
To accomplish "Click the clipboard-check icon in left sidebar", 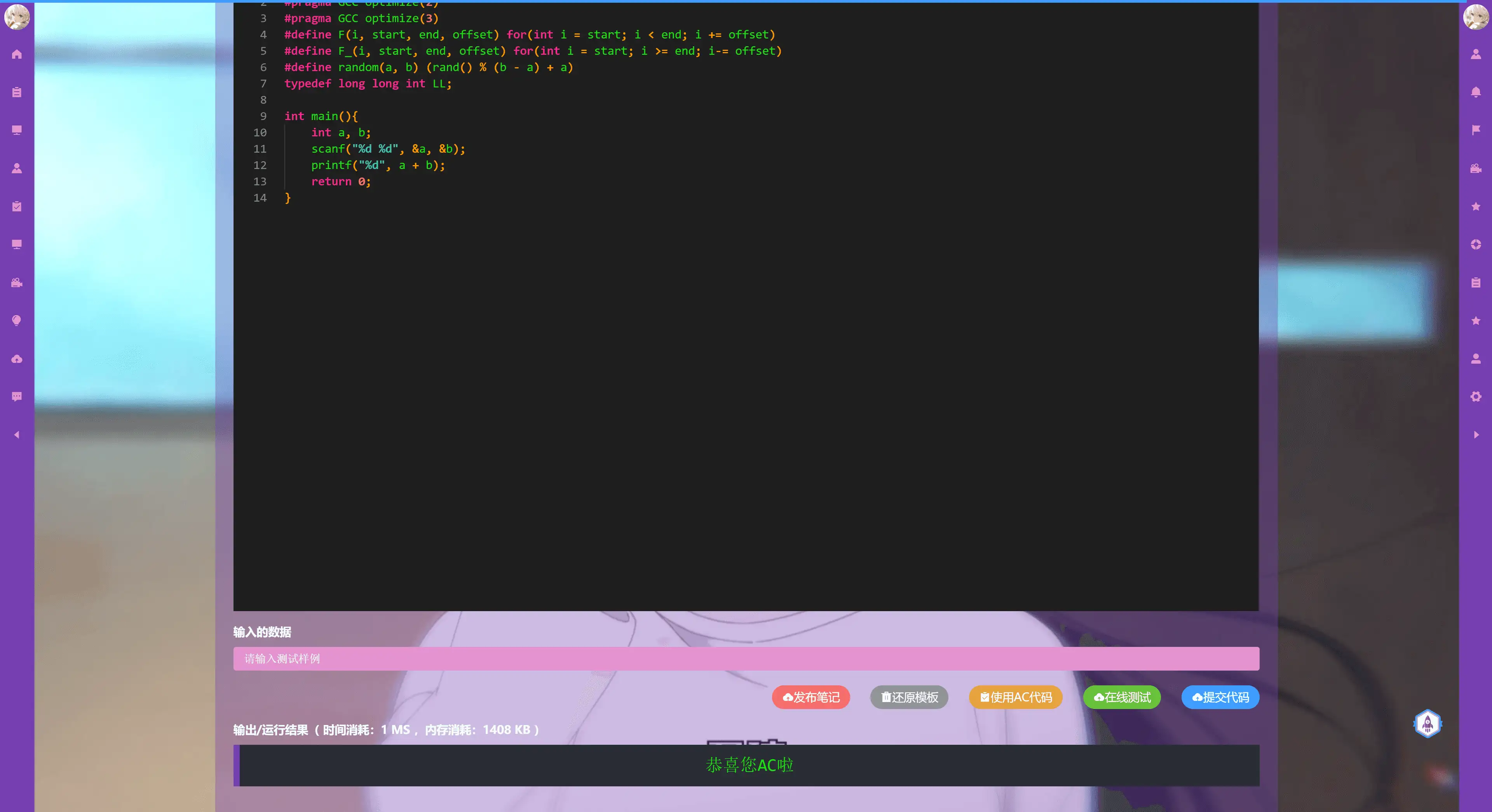I will (17, 206).
